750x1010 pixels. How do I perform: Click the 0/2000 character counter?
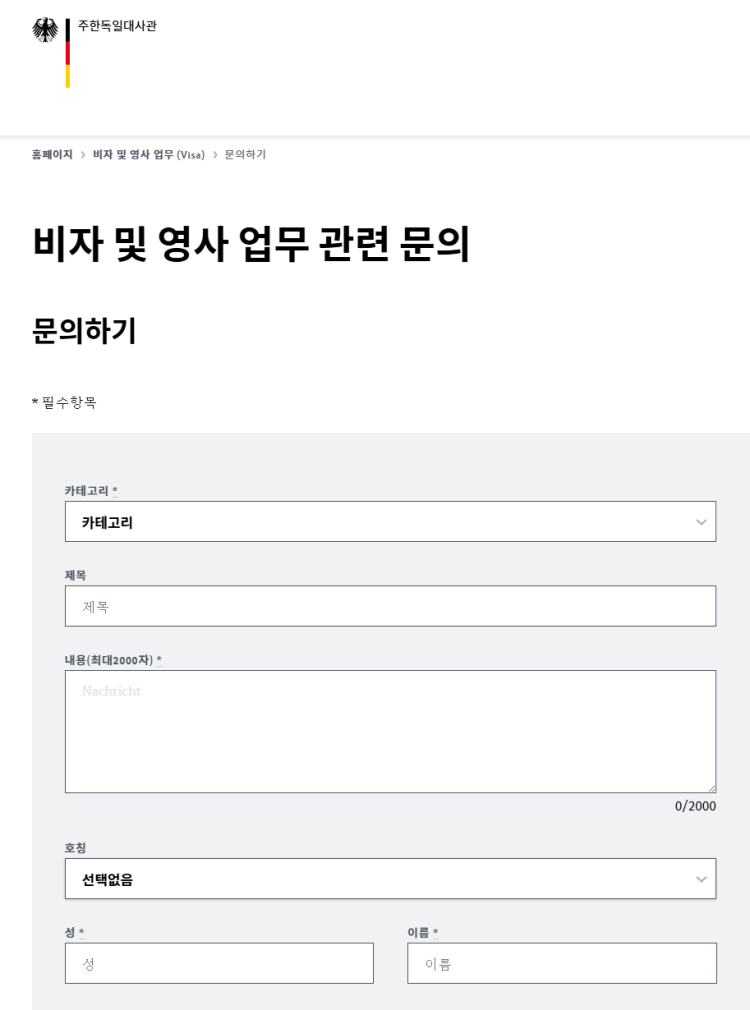(x=695, y=806)
